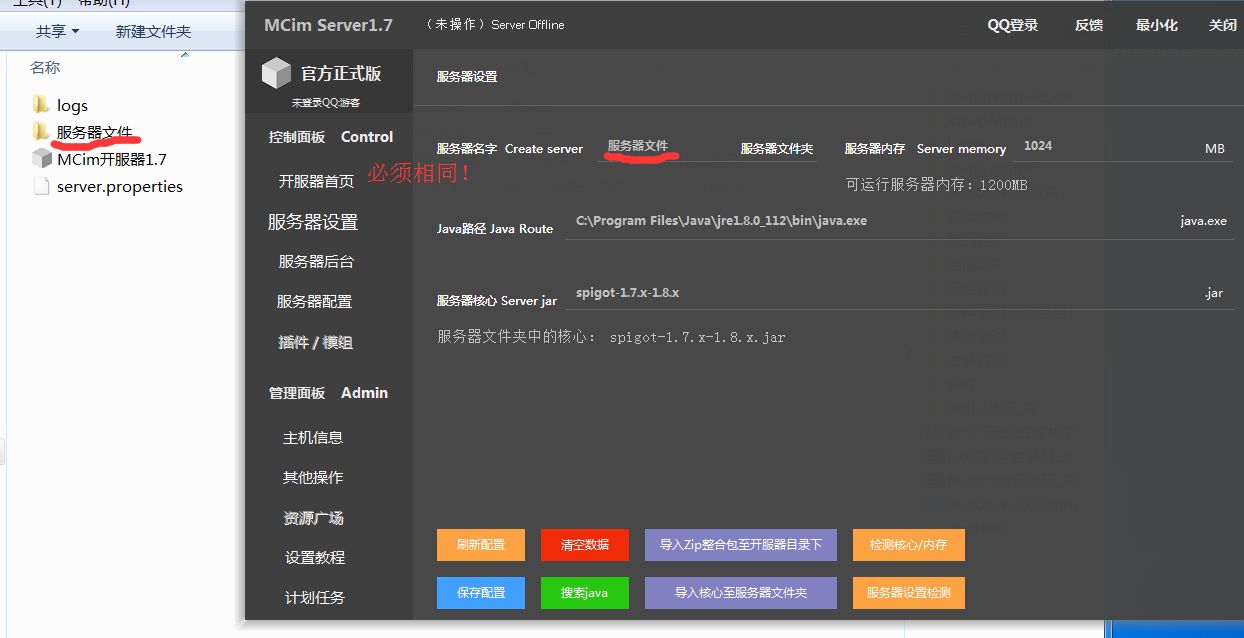Screen dimensions: 1244x638
Task: Click the MB unit label
Action: coord(1215,149)
